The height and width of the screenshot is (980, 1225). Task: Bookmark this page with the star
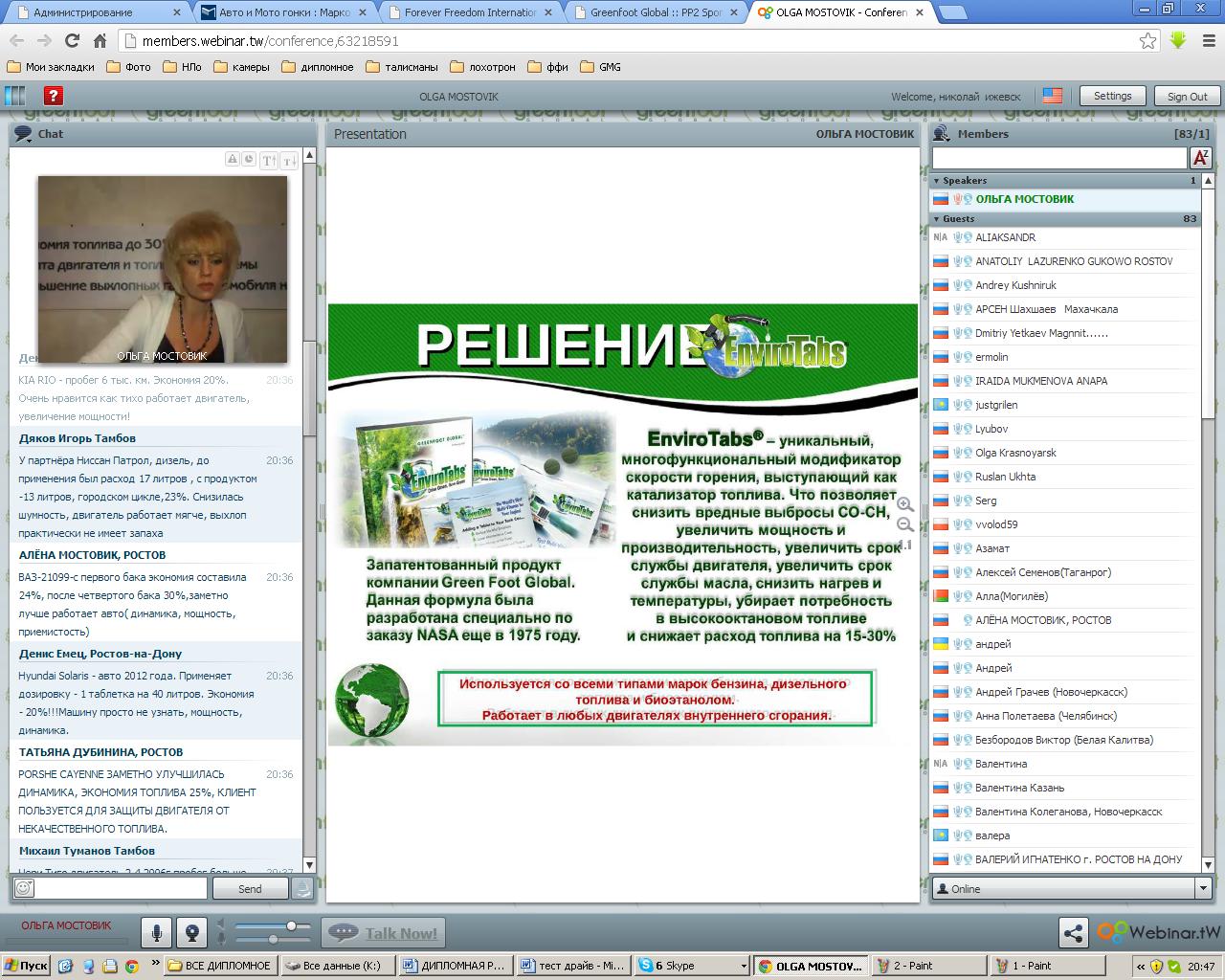(1147, 41)
